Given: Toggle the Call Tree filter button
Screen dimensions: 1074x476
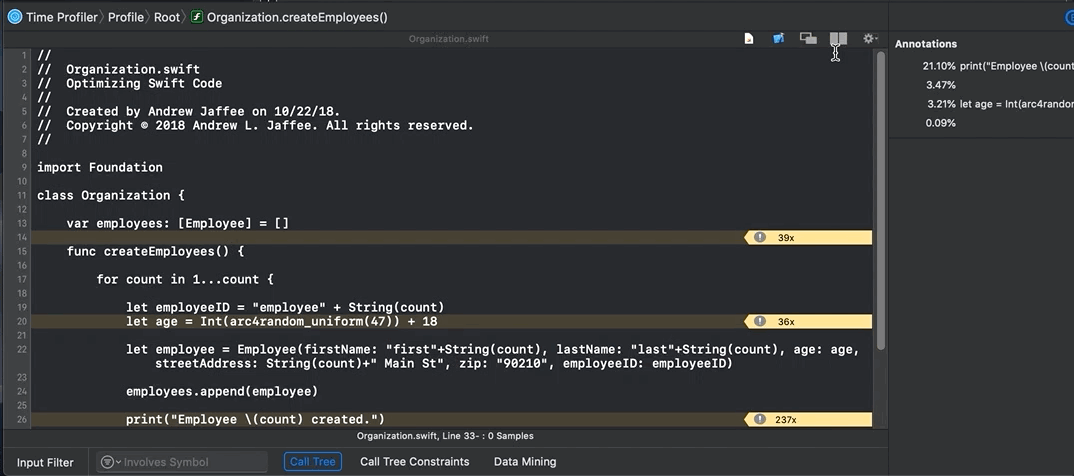Looking at the screenshot, I should point(312,462).
